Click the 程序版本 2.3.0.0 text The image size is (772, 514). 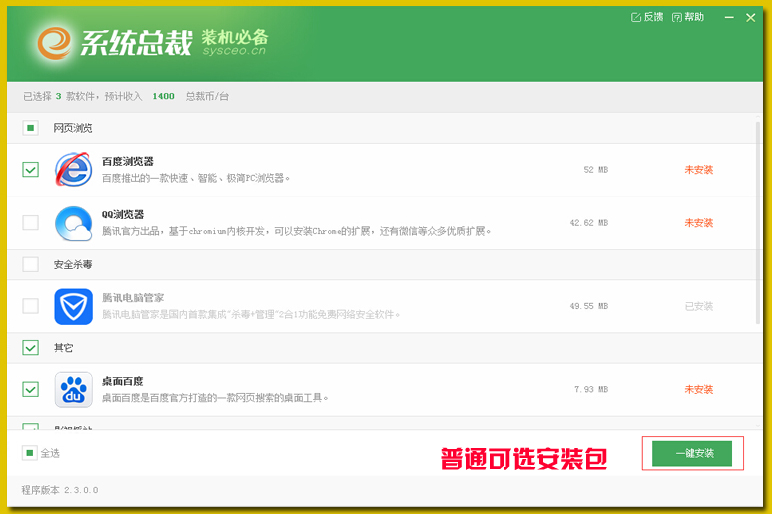pos(60,490)
